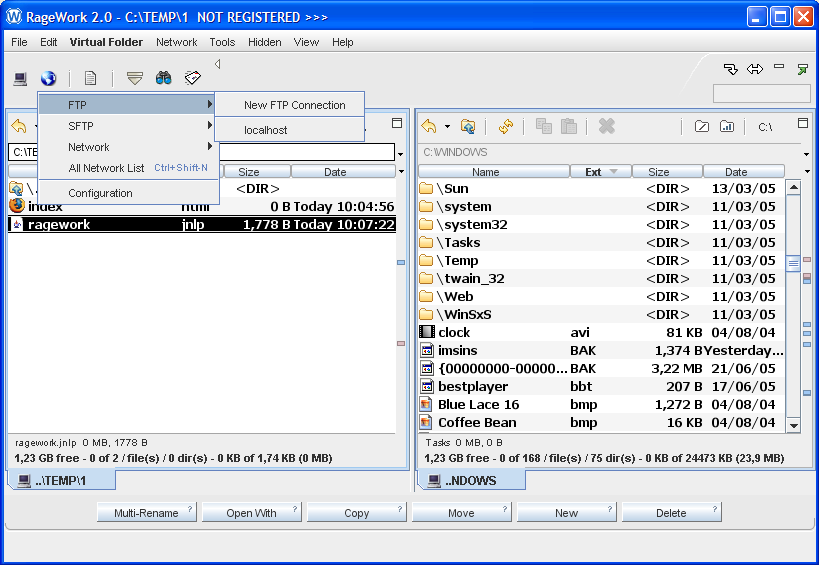Choose New FTP Connection
819x565 pixels.
coord(289,105)
